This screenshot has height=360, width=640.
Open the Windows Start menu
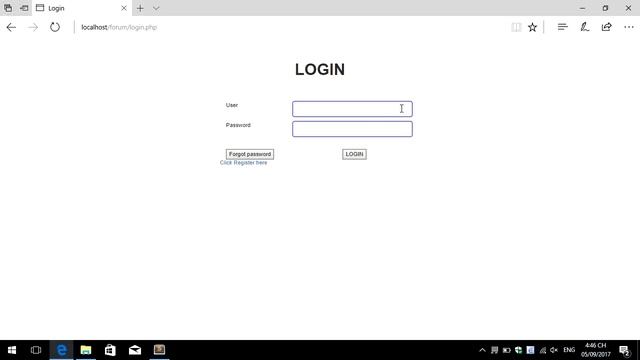pyautogui.click(x=12, y=350)
